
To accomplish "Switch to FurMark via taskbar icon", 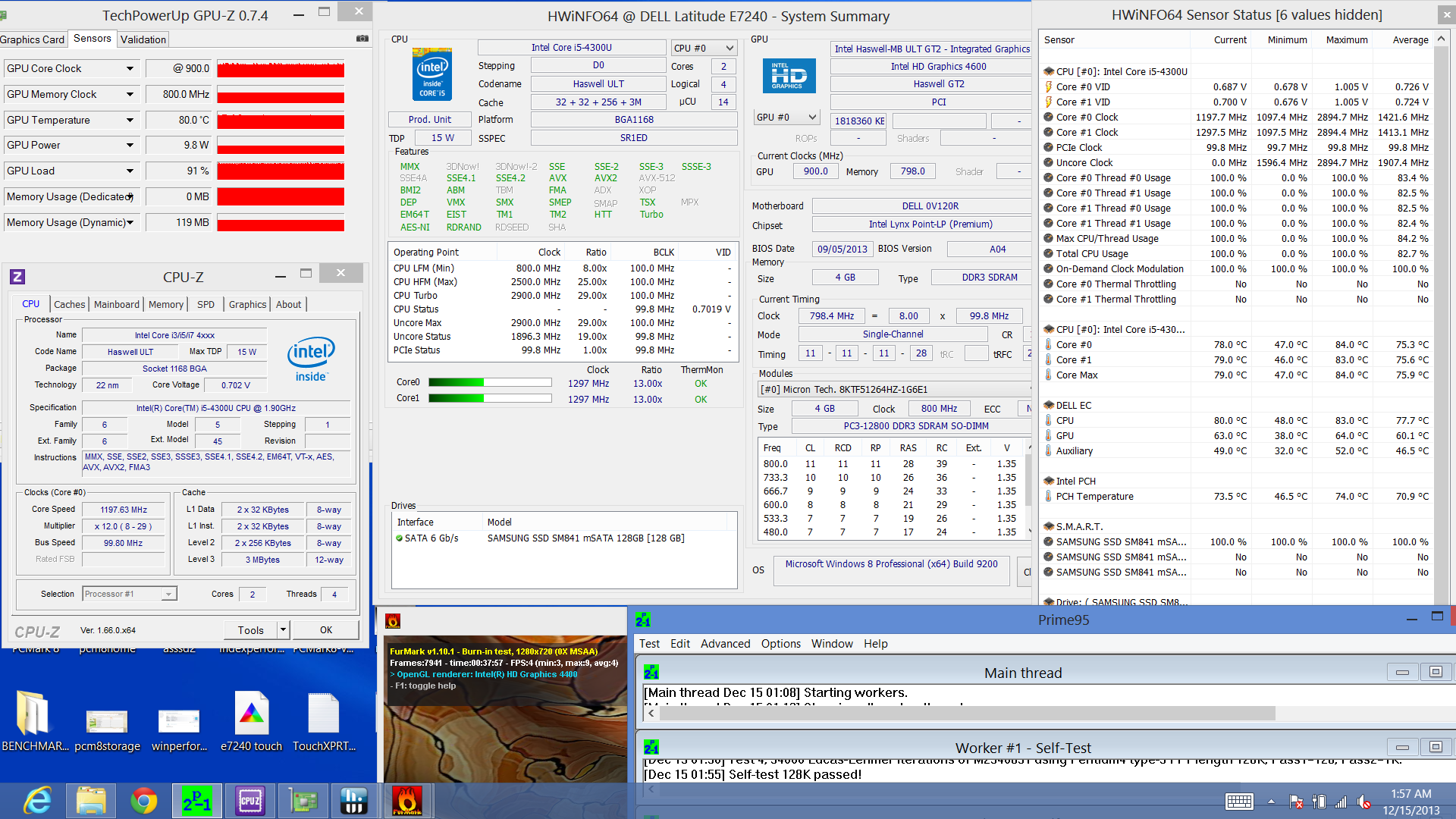I will [407, 801].
